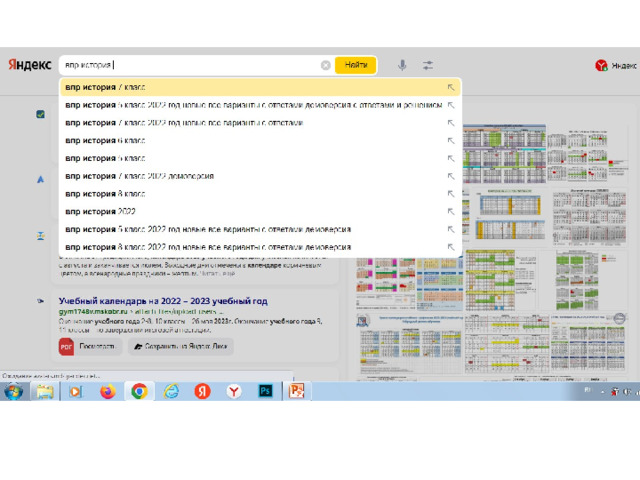
Task: Open Firefox from the taskbar
Action: [x=108, y=391]
